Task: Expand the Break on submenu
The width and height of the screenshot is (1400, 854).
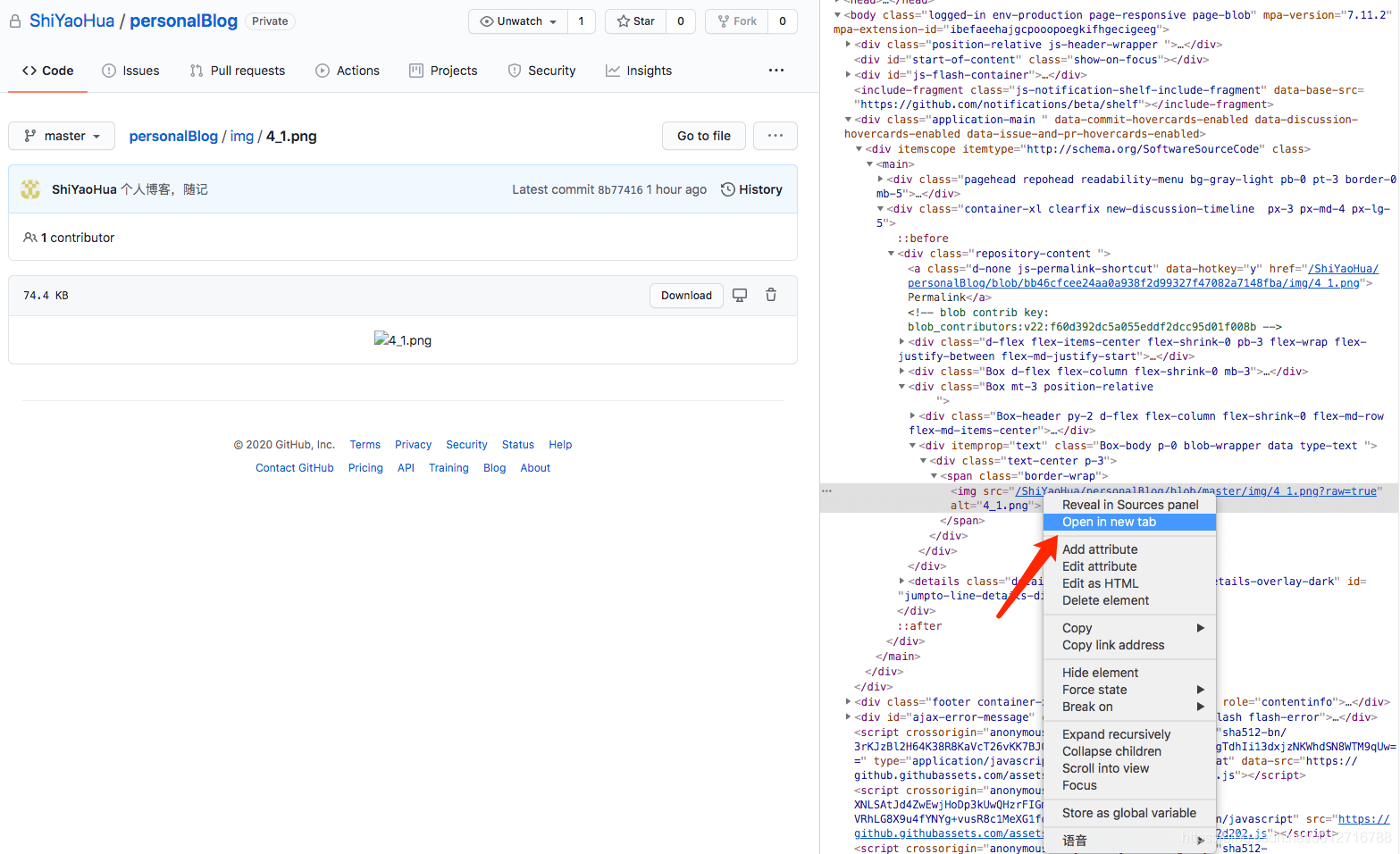Action: point(1129,707)
